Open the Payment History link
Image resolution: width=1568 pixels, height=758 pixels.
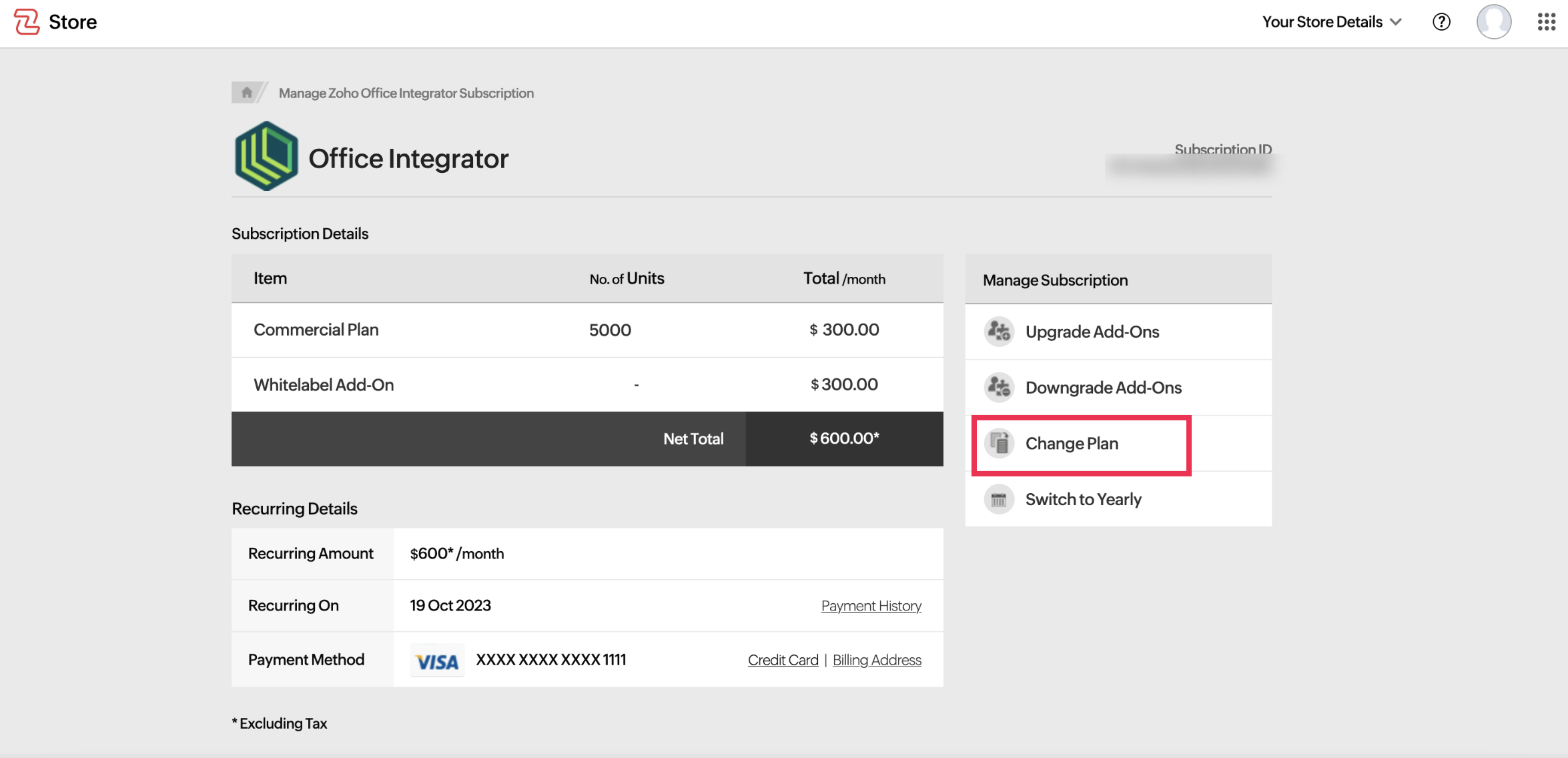[x=871, y=606]
